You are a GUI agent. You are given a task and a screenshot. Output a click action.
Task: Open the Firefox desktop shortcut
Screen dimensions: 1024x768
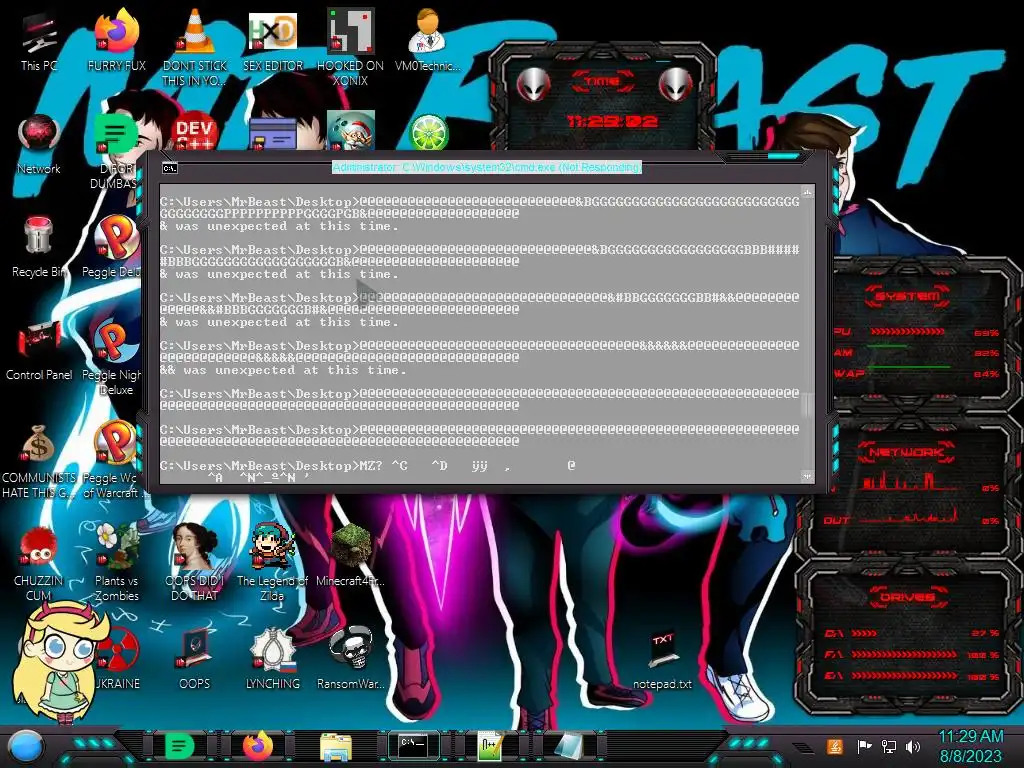point(117,37)
